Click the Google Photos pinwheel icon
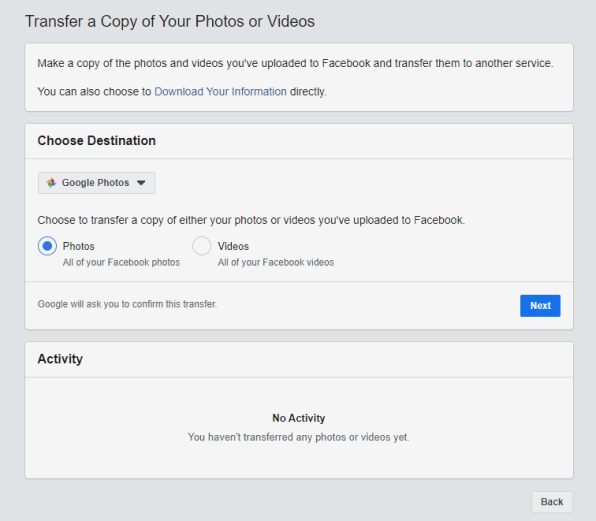Viewport: 596px width, 521px height. coord(51,183)
